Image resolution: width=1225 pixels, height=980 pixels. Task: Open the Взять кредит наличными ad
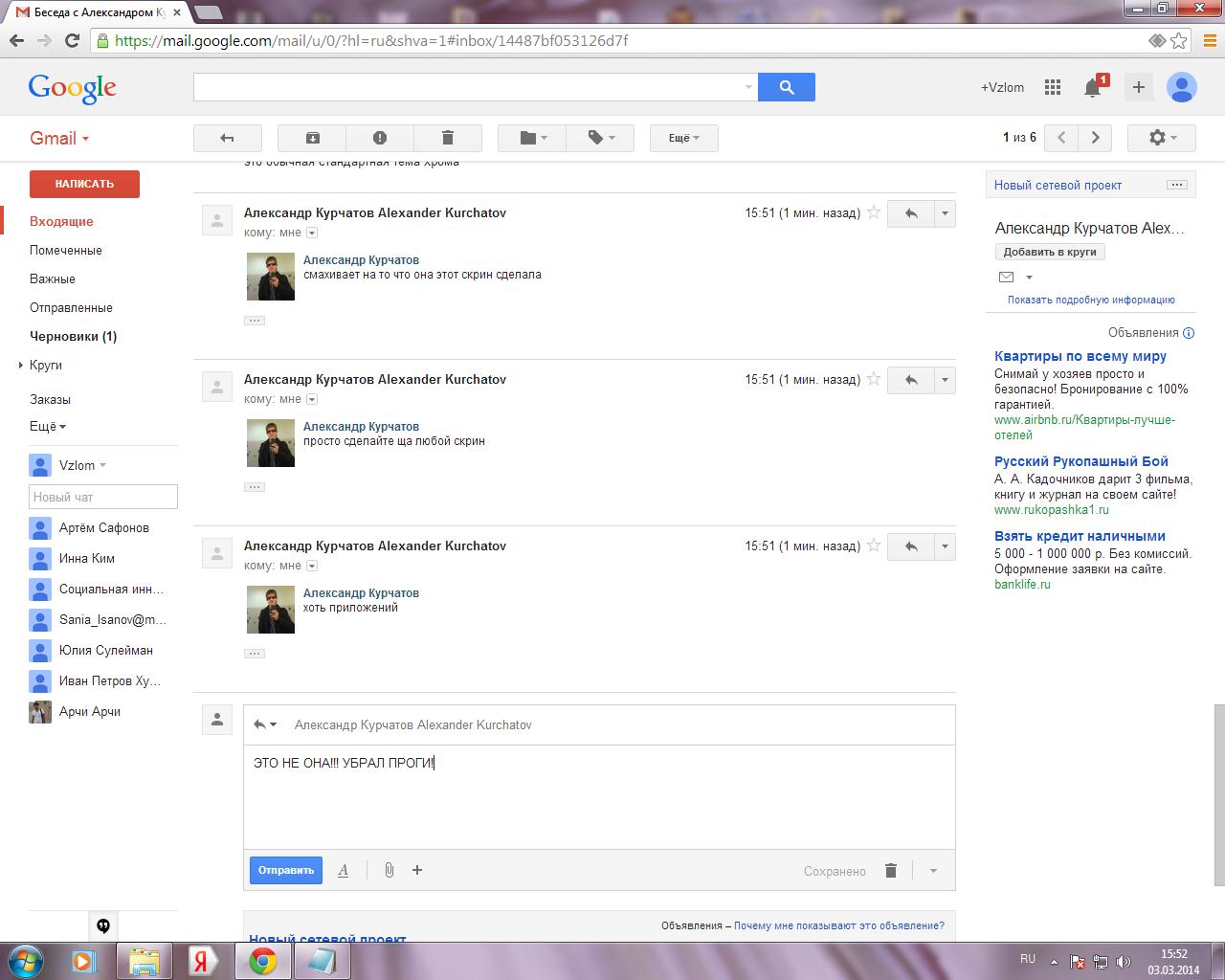tap(1080, 536)
